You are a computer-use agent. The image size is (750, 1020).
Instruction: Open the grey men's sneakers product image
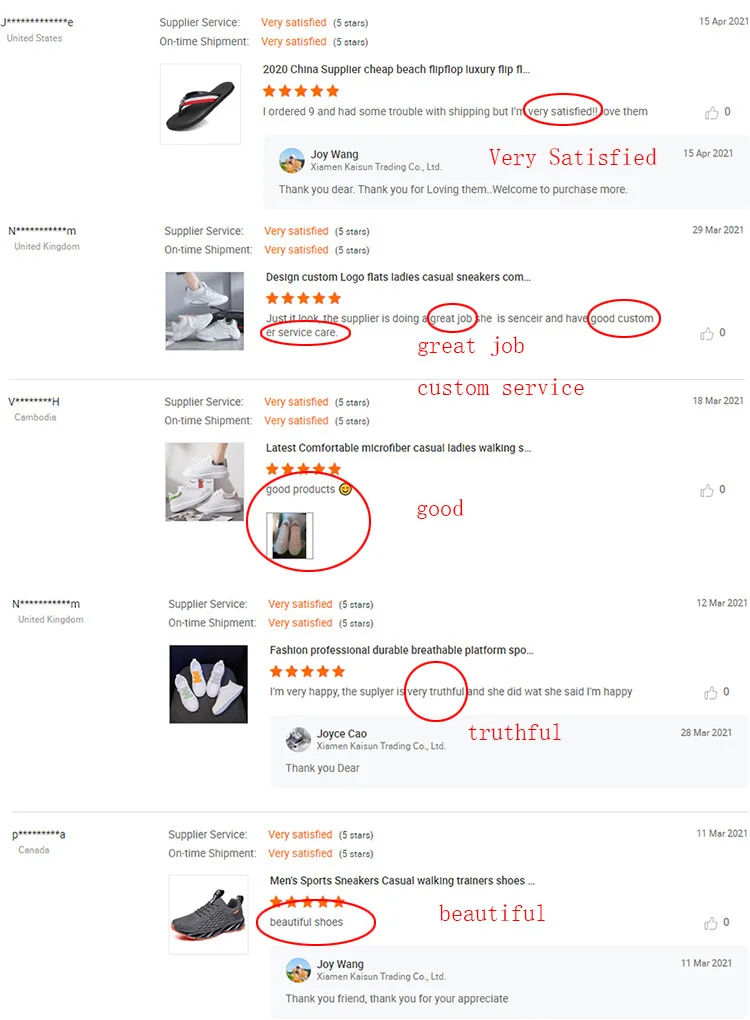pyautogui.click(x=208, y=915)
